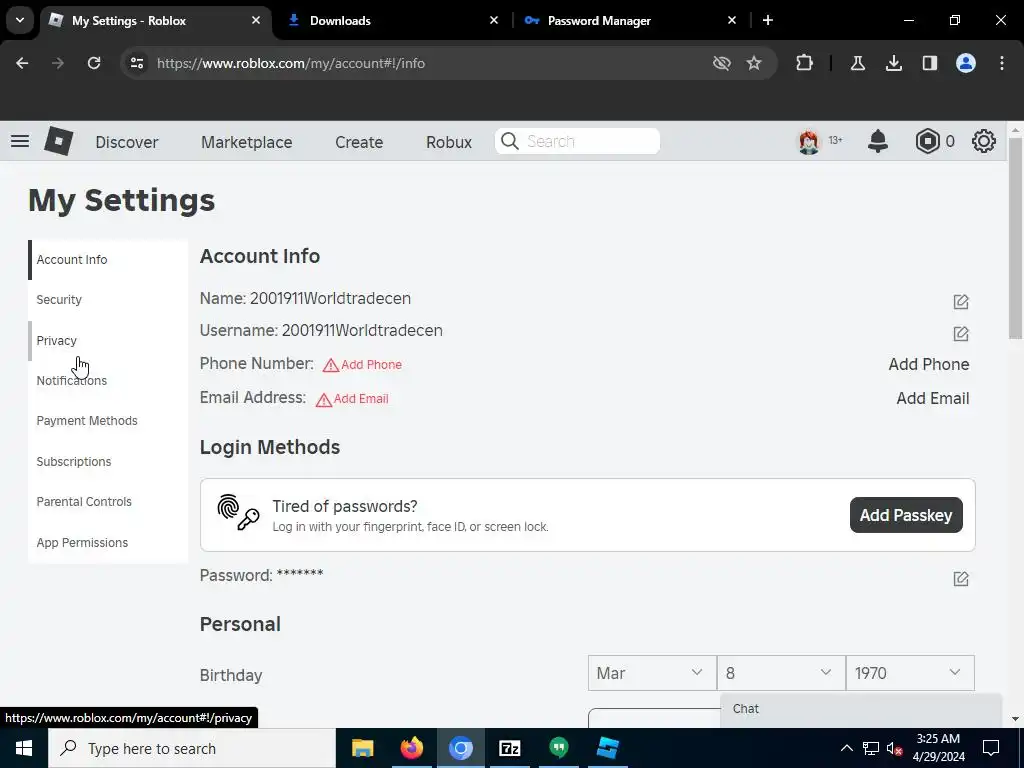Expand the birthday month dropdown showing Mar
Viewport: 1024px width, 768px height.
(x=652, y=673)
